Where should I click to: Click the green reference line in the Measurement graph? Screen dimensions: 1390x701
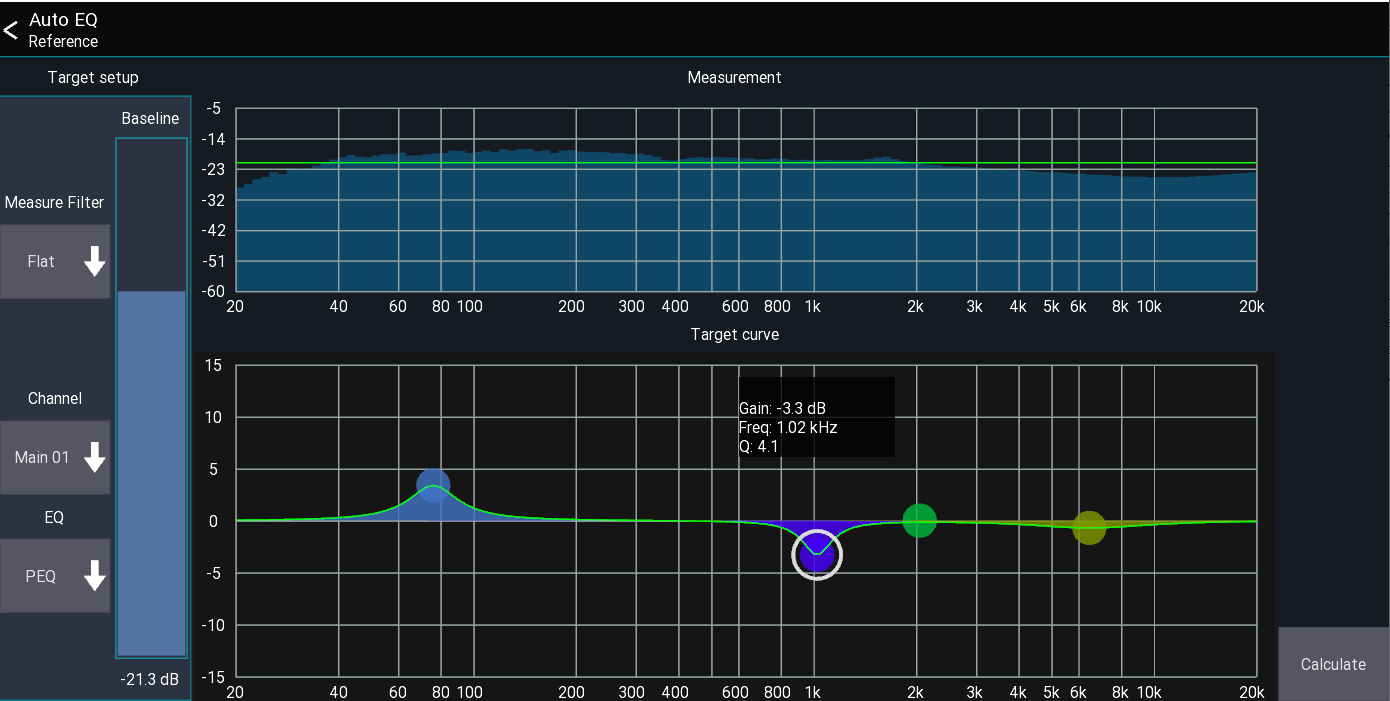[x=700, y=161]
